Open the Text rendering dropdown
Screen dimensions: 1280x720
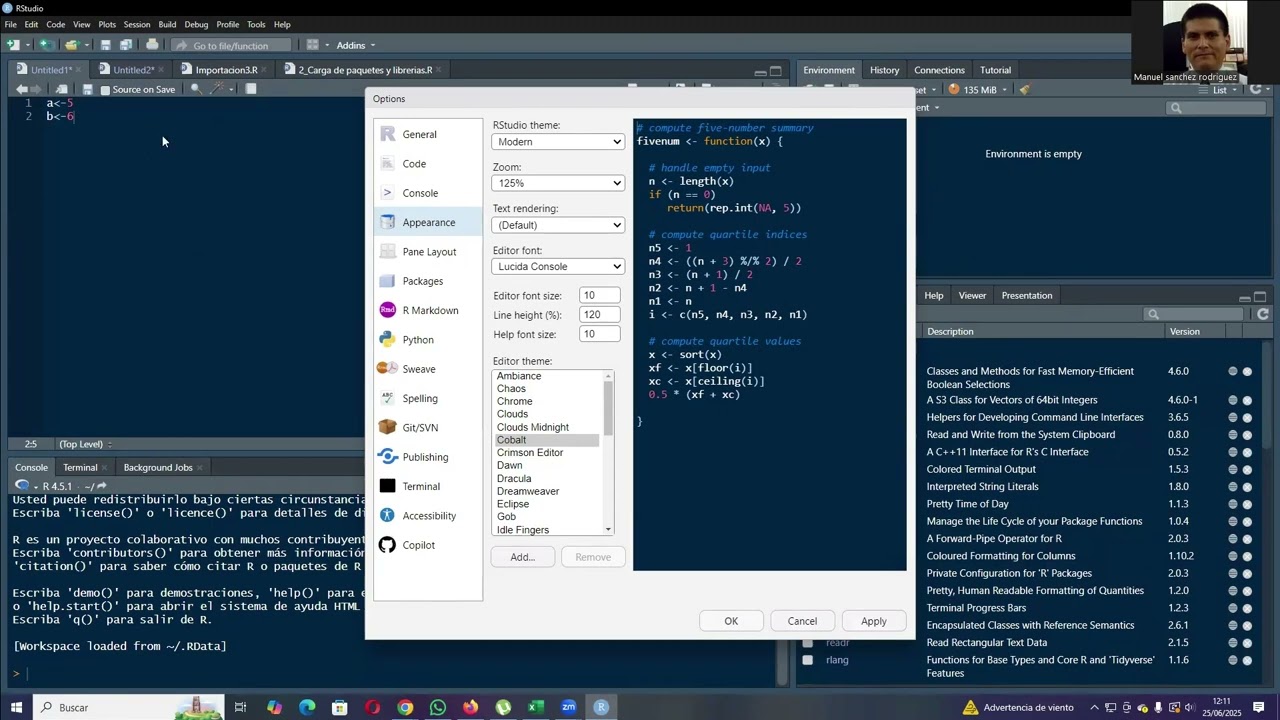(558, 225)
